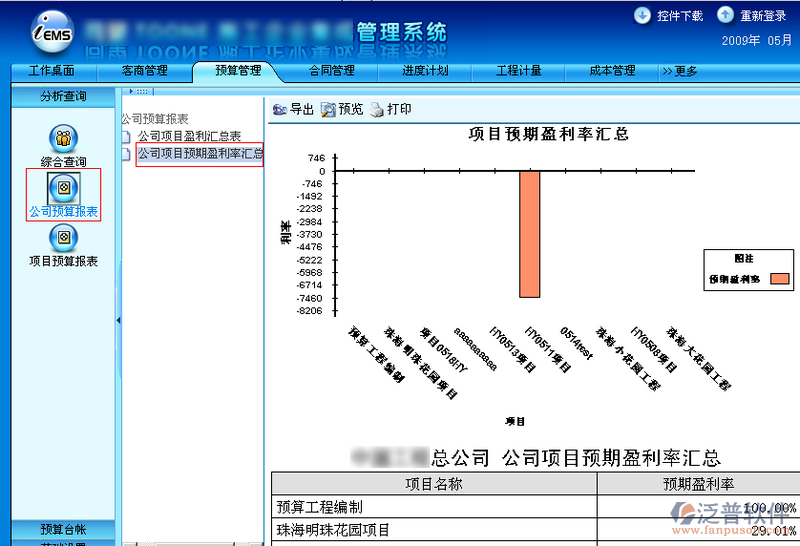The height and width of the screenshot is (546, 800).
Task: Select 公司项目预期盈利率汇总 in the tree
Action: coord(199,154)
